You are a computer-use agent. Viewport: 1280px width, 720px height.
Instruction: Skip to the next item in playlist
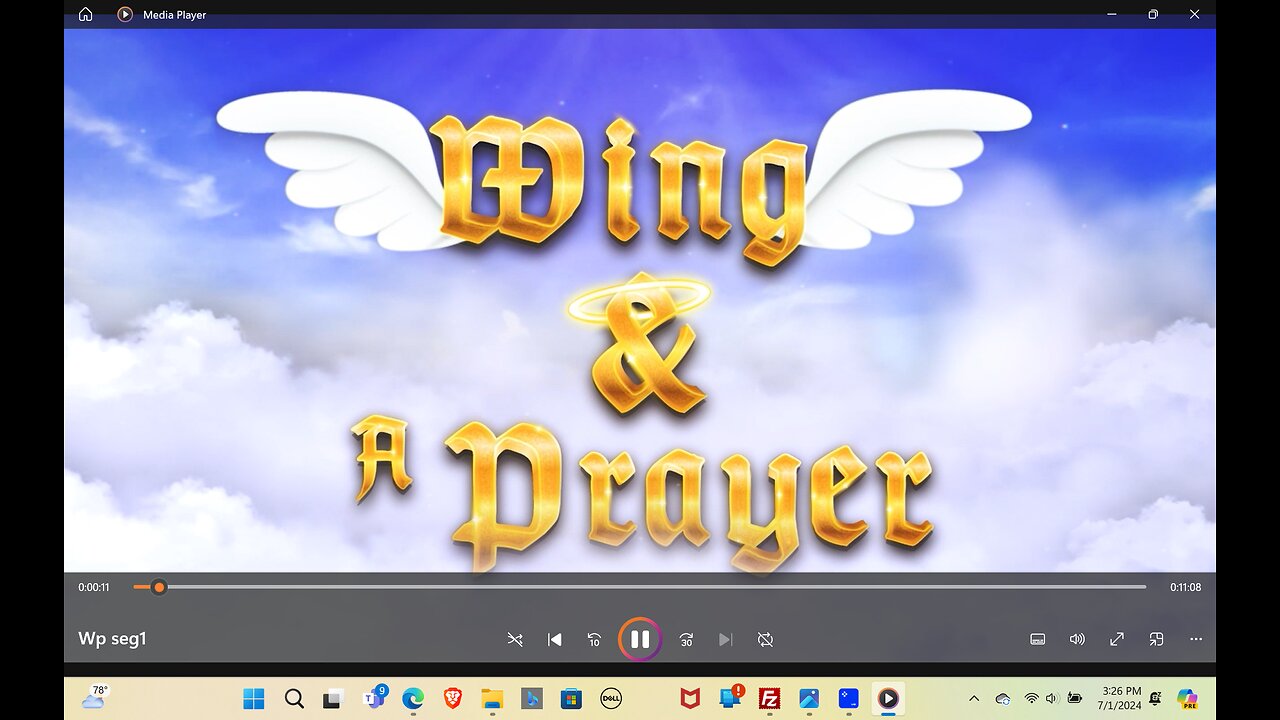pos(725,639)
